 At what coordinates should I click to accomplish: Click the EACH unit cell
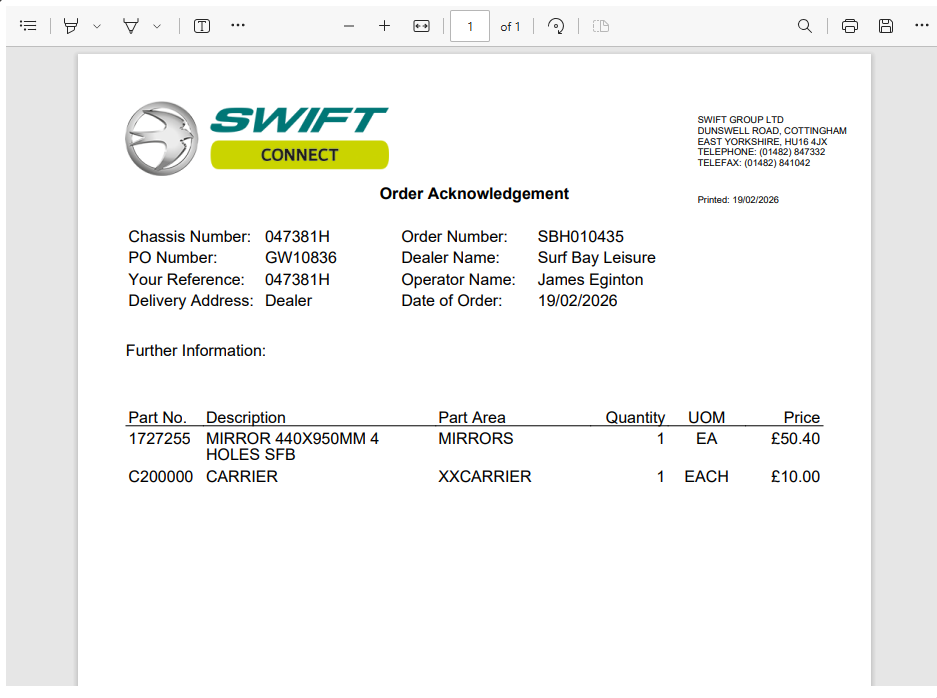pyautogui.click(x=706, y=477)
